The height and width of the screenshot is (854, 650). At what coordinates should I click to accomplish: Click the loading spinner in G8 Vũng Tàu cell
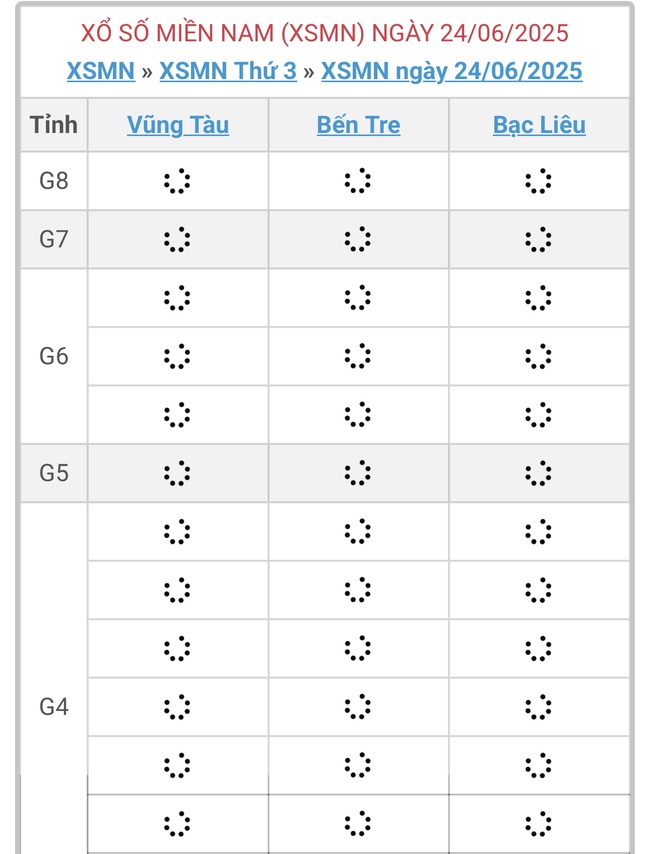click(178, 181)
